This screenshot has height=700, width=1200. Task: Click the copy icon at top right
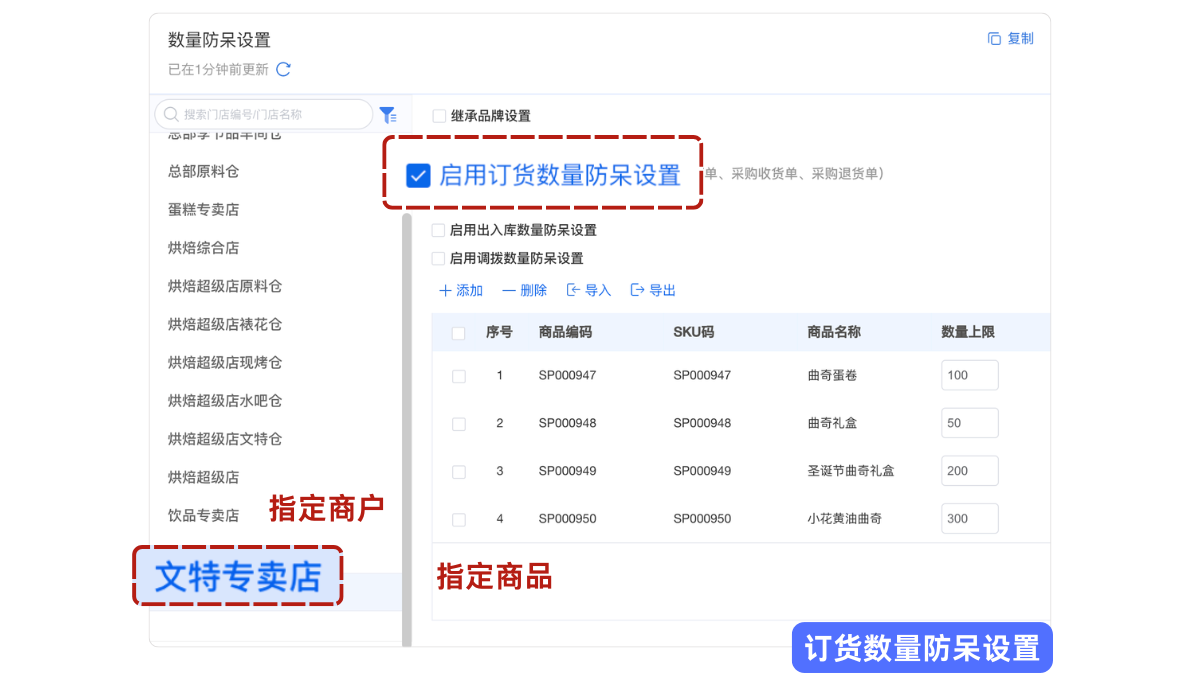point(994,39)
